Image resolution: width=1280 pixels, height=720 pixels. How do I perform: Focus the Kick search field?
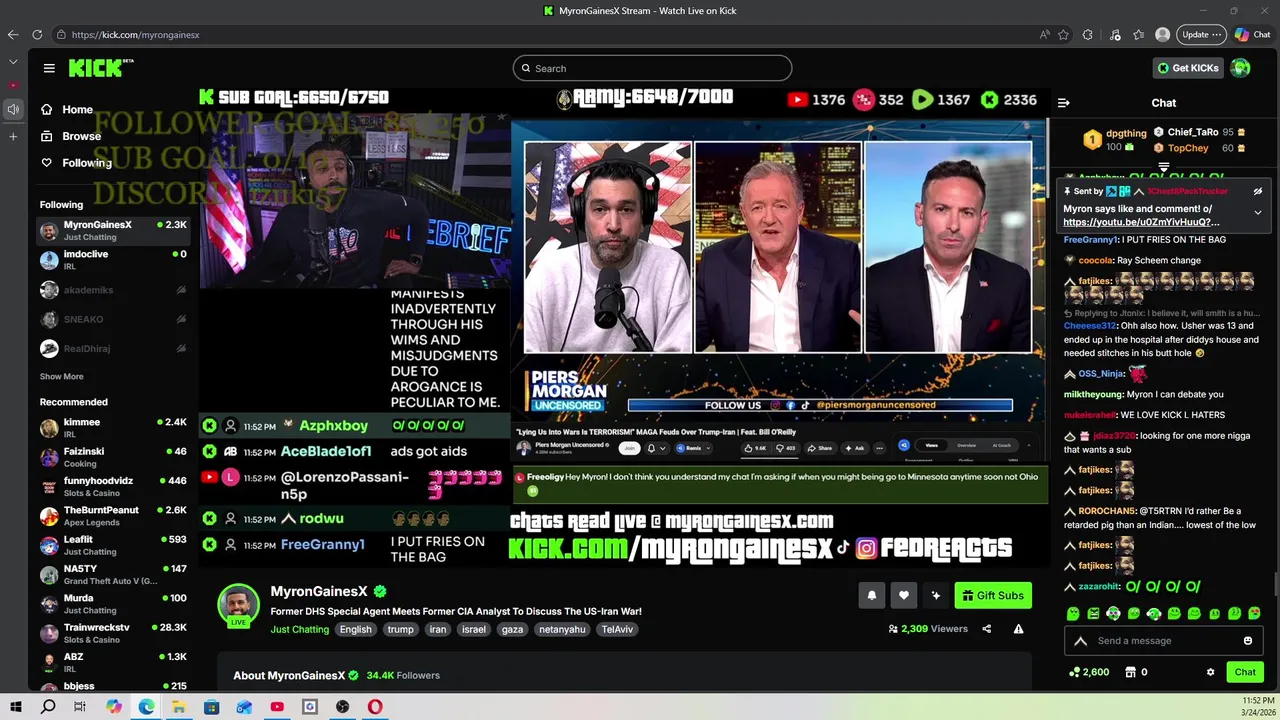tap(652, 68)
